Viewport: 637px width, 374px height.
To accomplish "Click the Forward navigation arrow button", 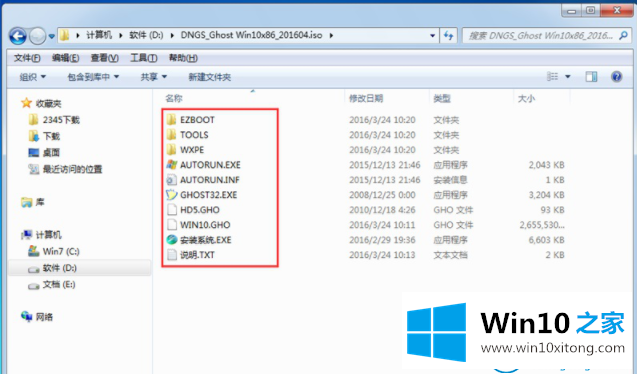I will (38, 36).
